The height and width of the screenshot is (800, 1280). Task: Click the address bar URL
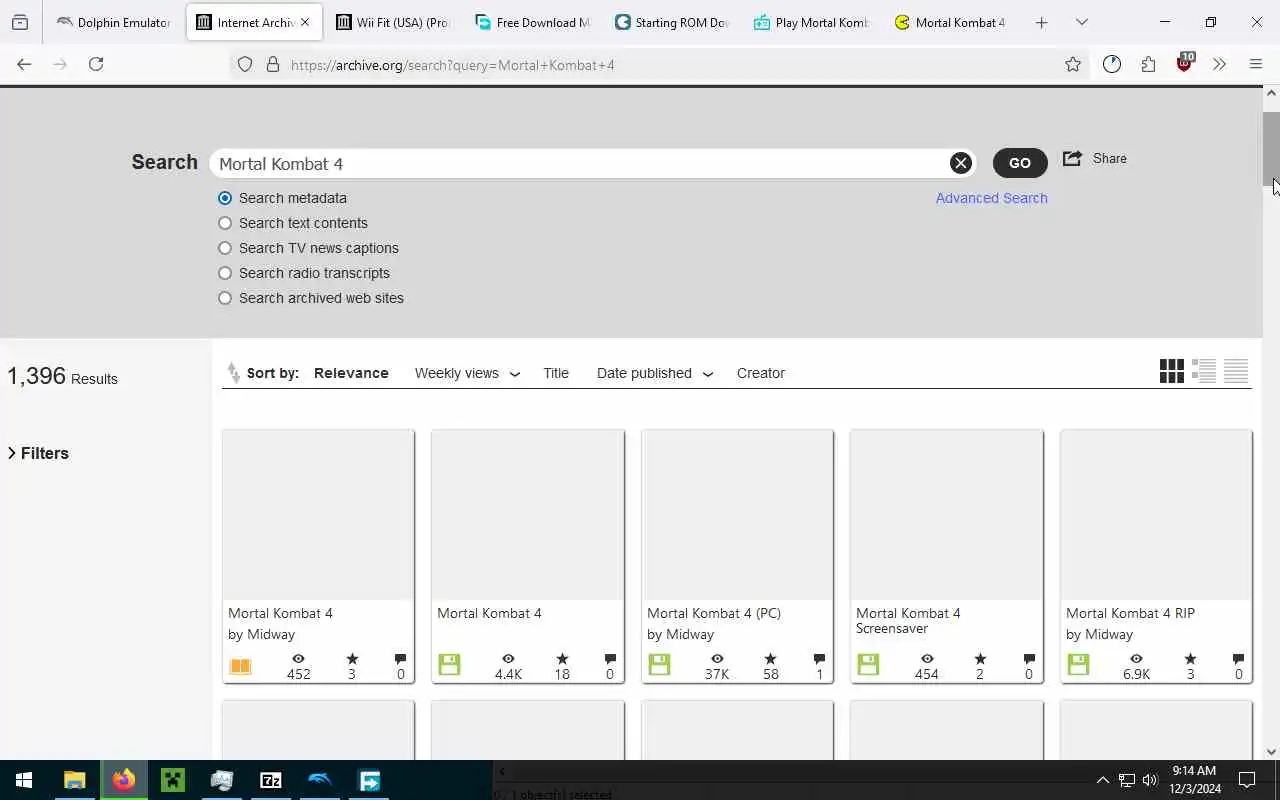453,65
